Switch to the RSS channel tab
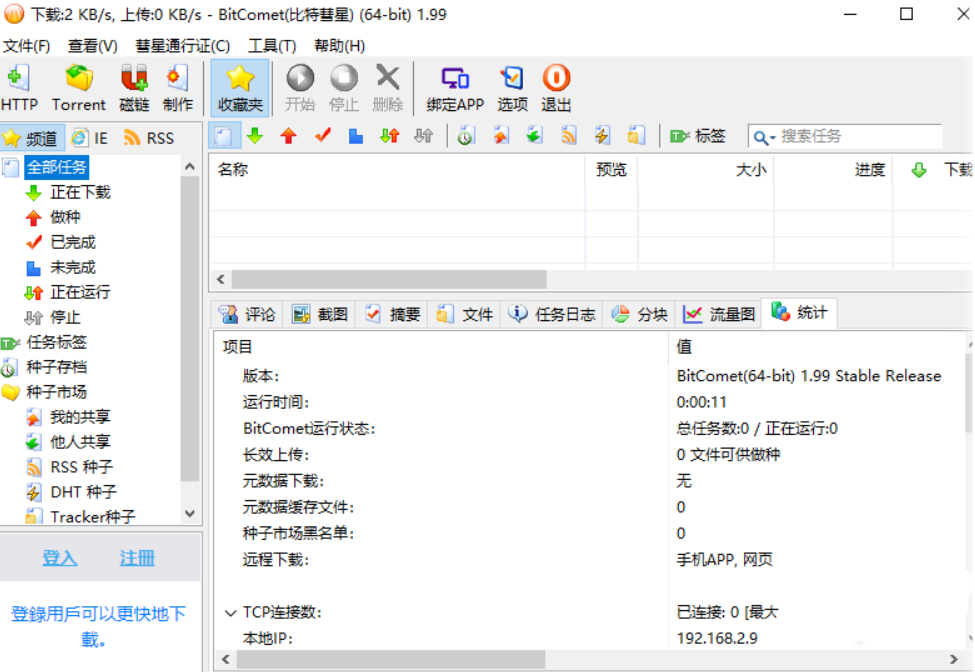Screen dimensions: 975x672 coord(149,138)
